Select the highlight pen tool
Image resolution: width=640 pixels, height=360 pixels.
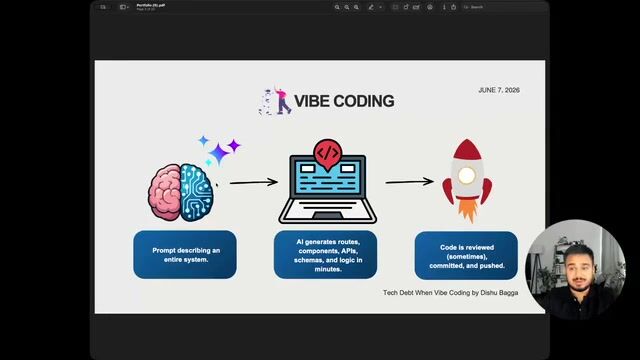[x=371, y=7]
